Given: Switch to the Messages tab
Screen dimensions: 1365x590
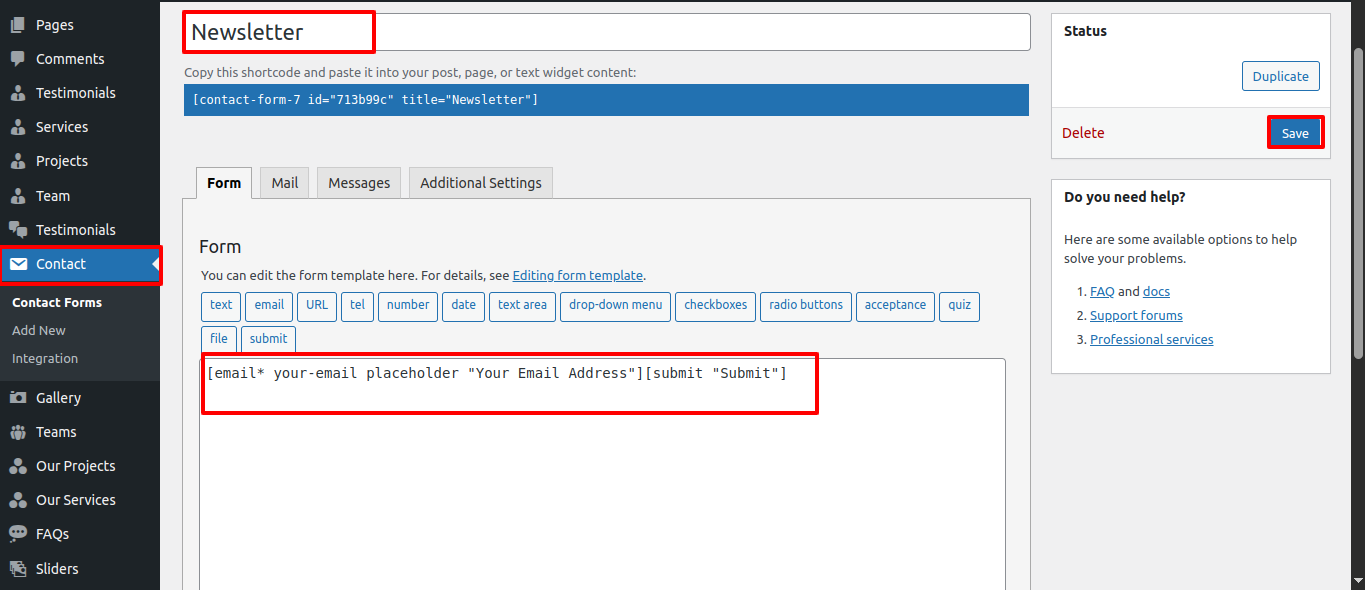Looking at the screenshot, I should pyautogui.click(x=359, y=183).
